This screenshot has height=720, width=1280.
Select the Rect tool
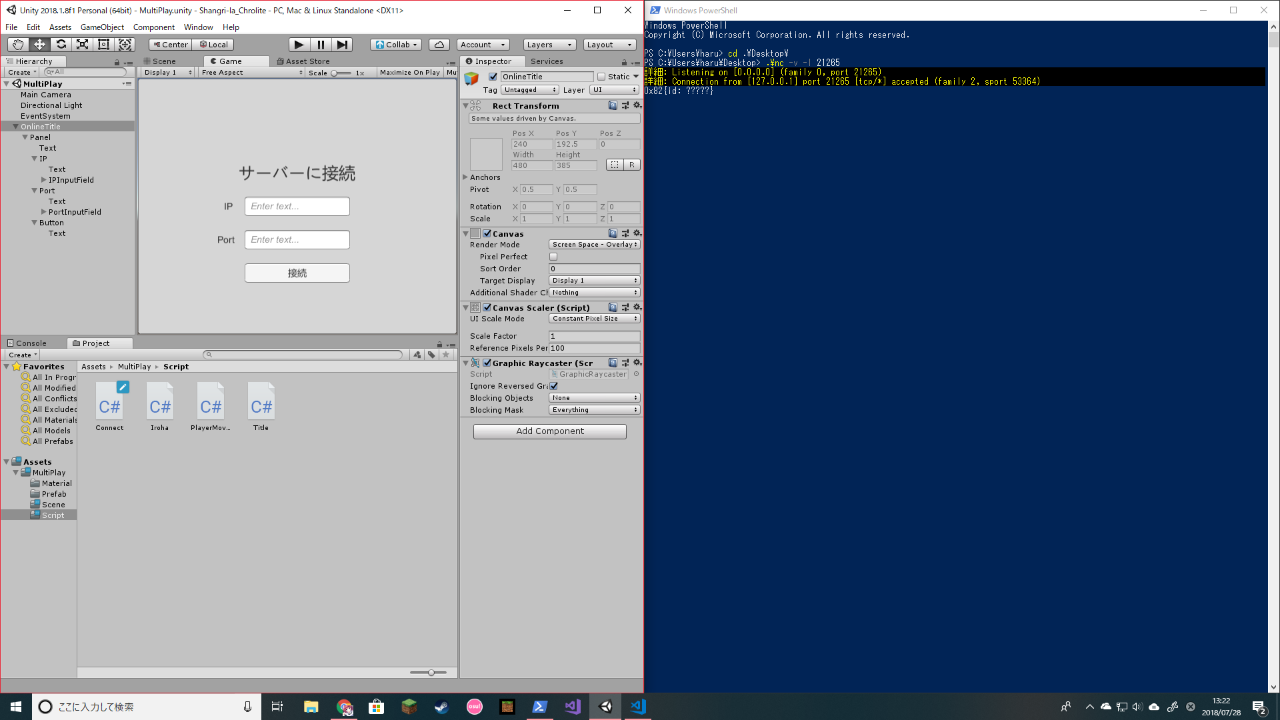pyautogui.click(x=103, y=45)
